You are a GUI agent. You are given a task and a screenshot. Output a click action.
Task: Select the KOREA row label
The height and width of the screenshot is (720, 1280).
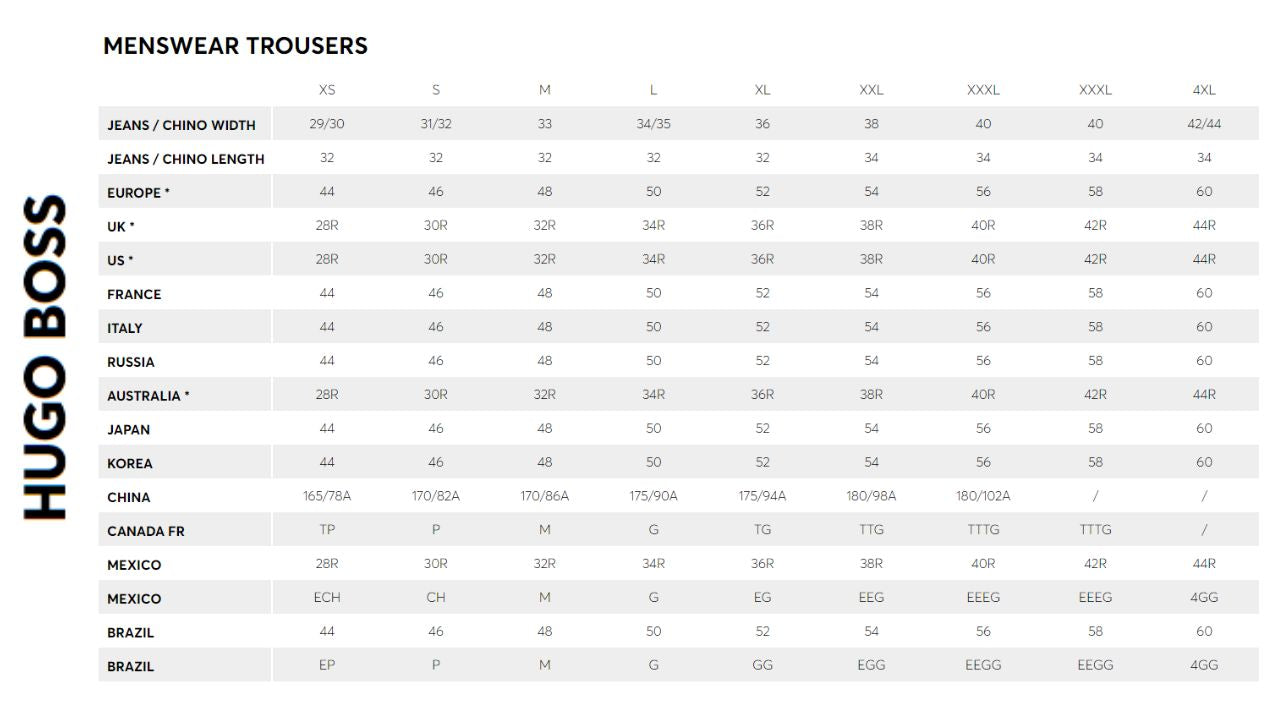(x=130, y=463)
